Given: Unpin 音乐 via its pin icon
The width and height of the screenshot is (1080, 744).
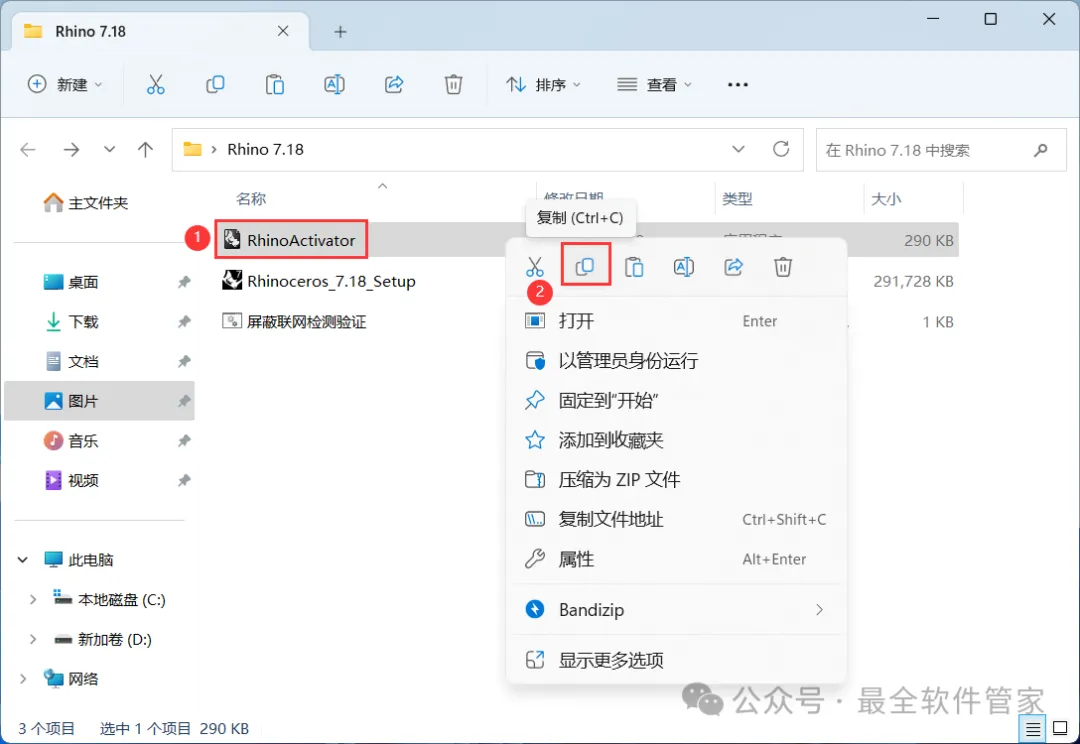Looking at the screenshot, I should click(x=184, y=441).
